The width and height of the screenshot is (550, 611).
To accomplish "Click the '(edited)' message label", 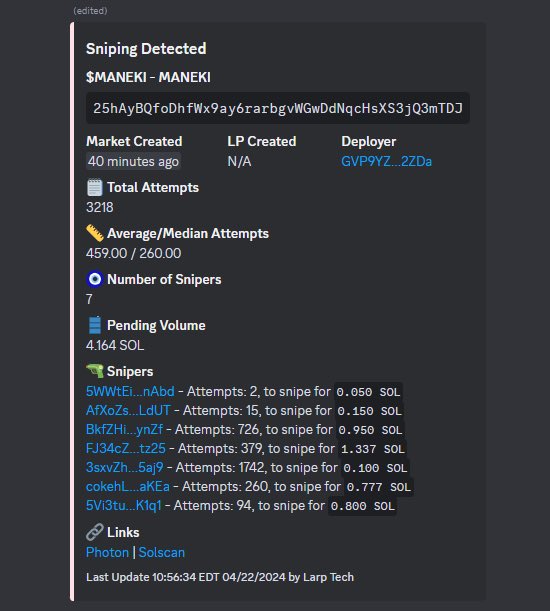I will pyautogui.click(x=90, y=11).
